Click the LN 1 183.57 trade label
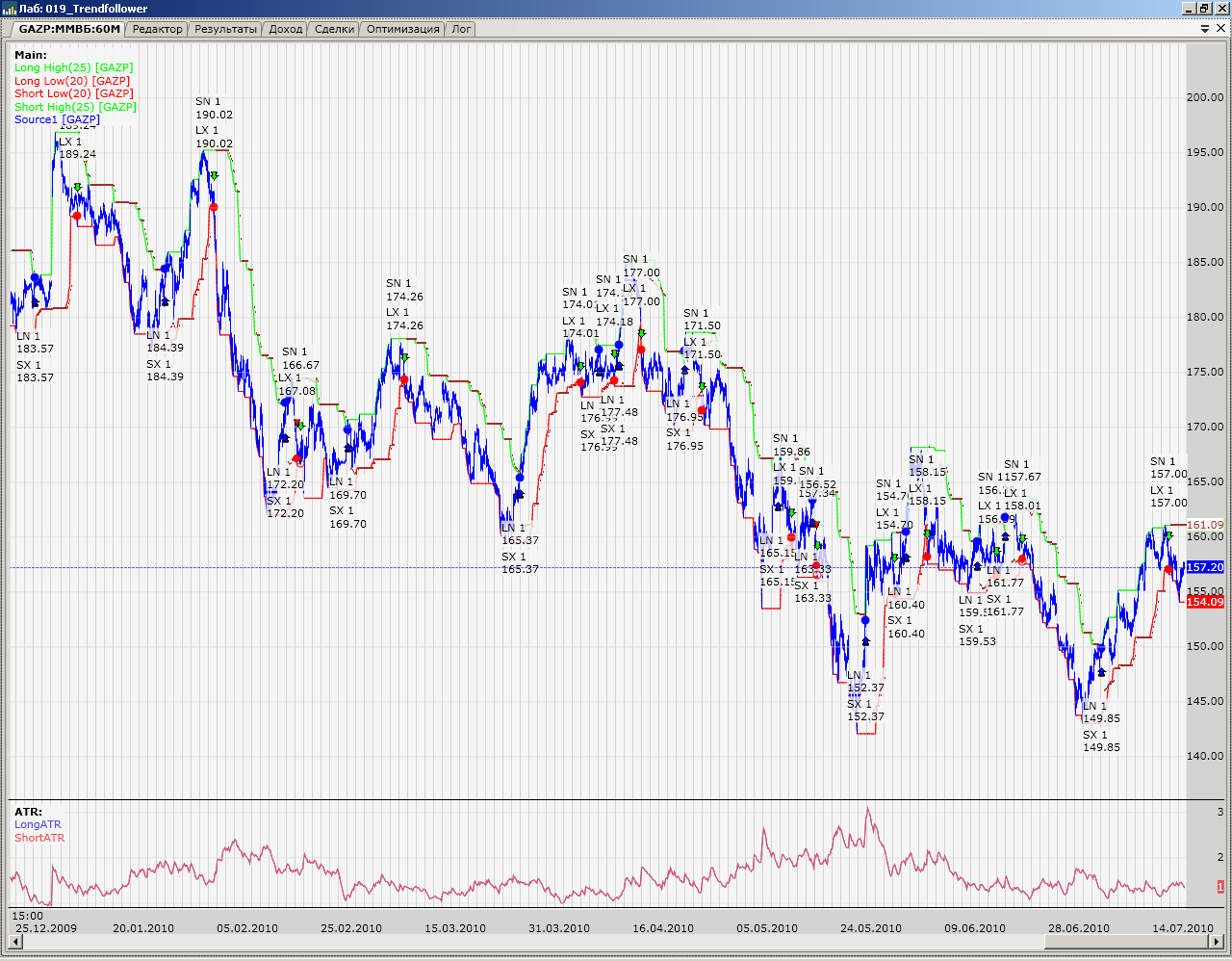The width and height of the screenshot is (1232, 961). [x=35, y=343]
